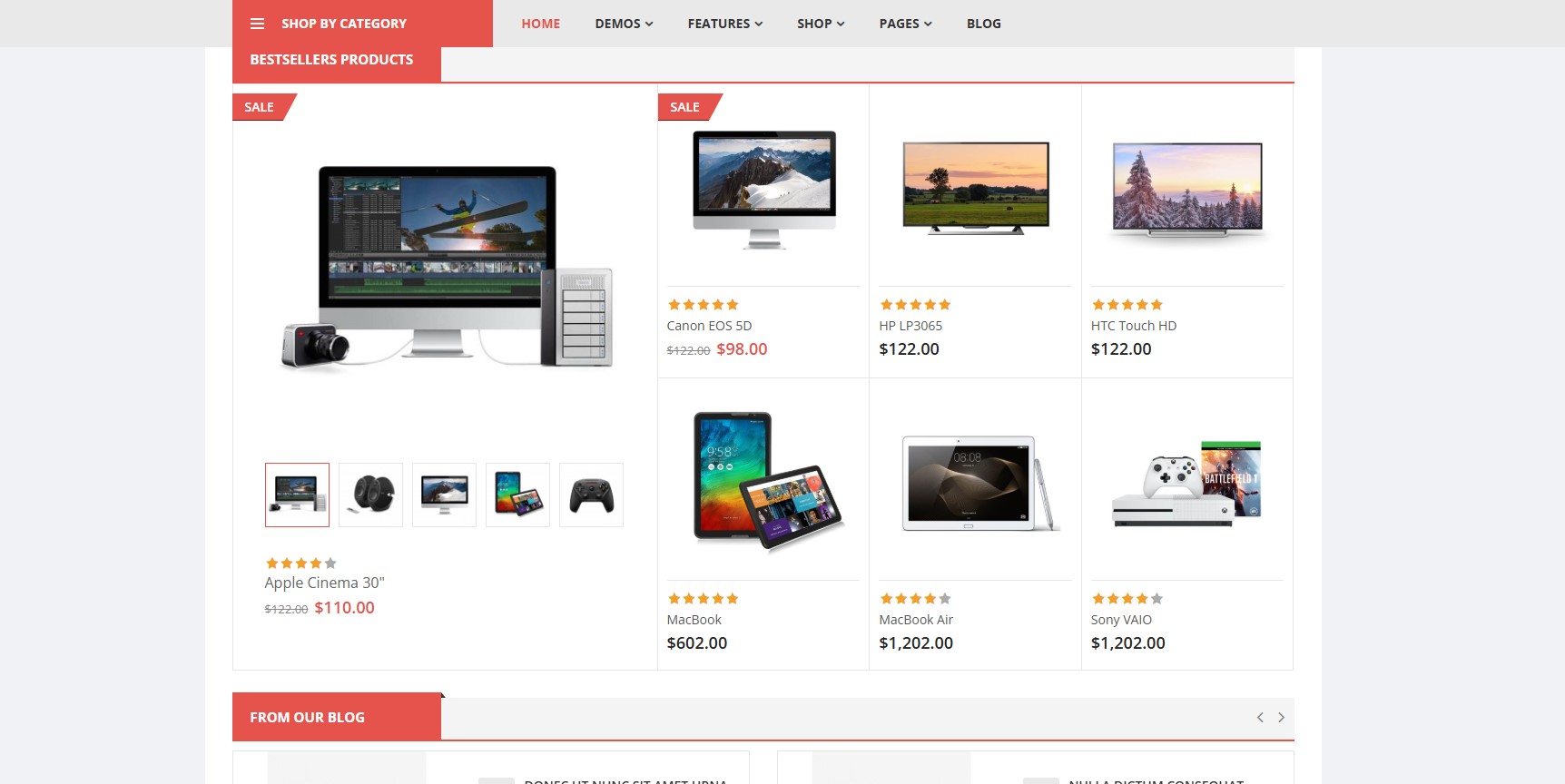Go to the previous blog post arrow
1565x784 pixels.
[1260, 718]
